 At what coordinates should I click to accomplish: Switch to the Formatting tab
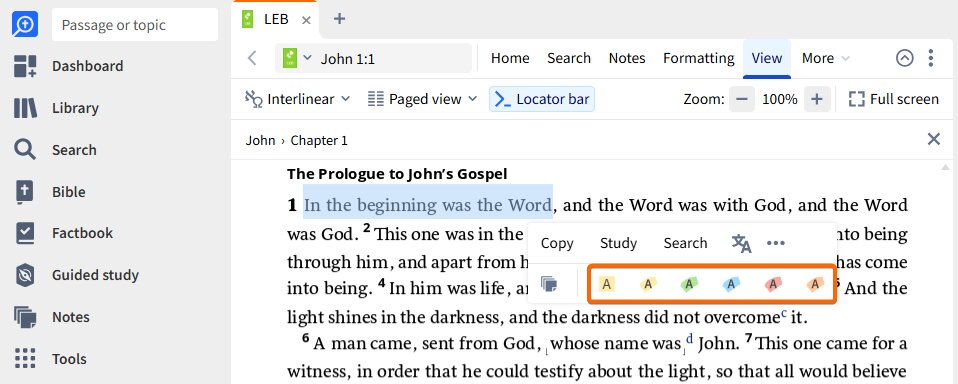pyautogui.click(x=698, y=58)
